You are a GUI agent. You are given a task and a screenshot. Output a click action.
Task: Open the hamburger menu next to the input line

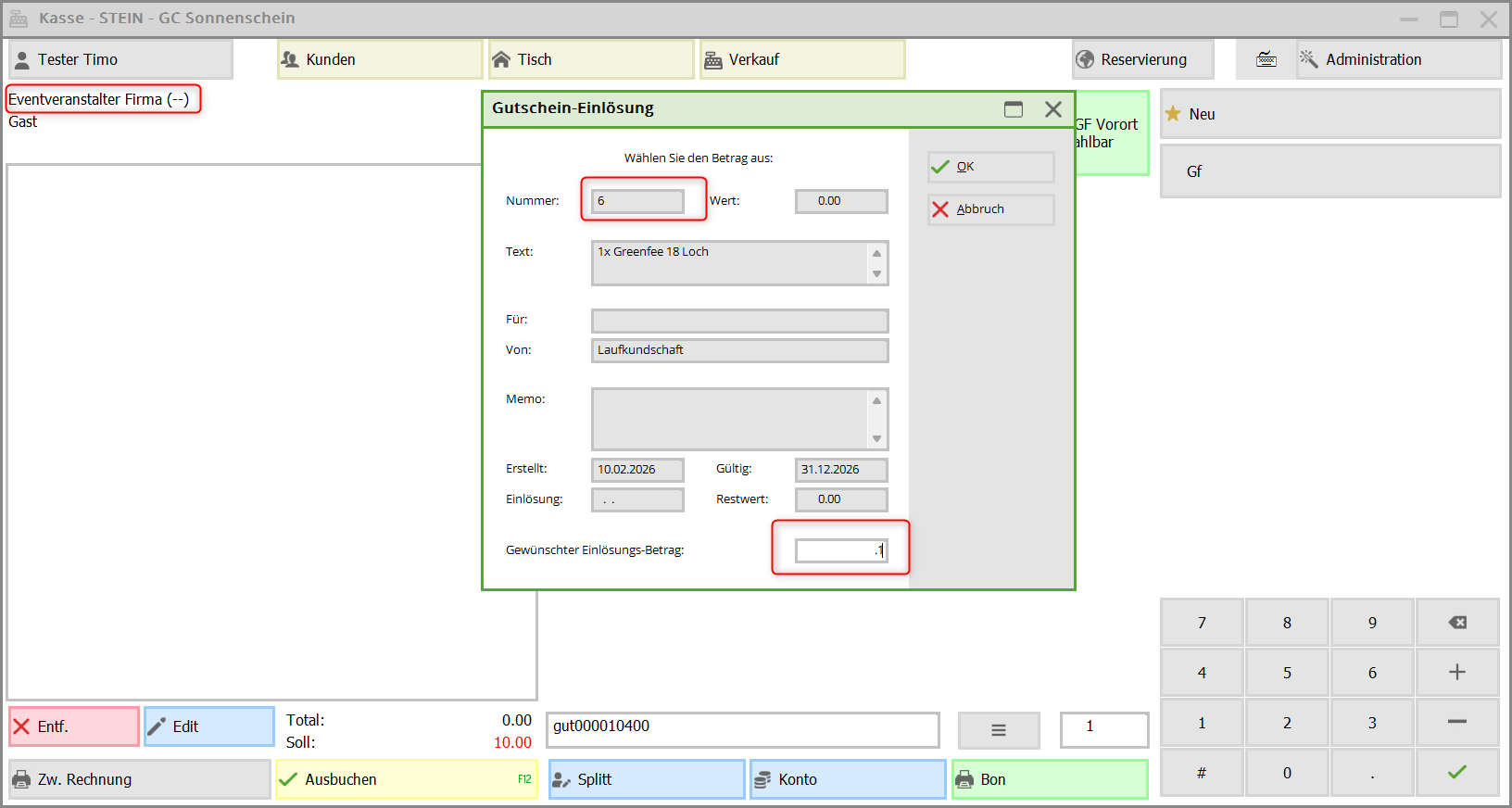pyautogui.click(x=998, y=730)
